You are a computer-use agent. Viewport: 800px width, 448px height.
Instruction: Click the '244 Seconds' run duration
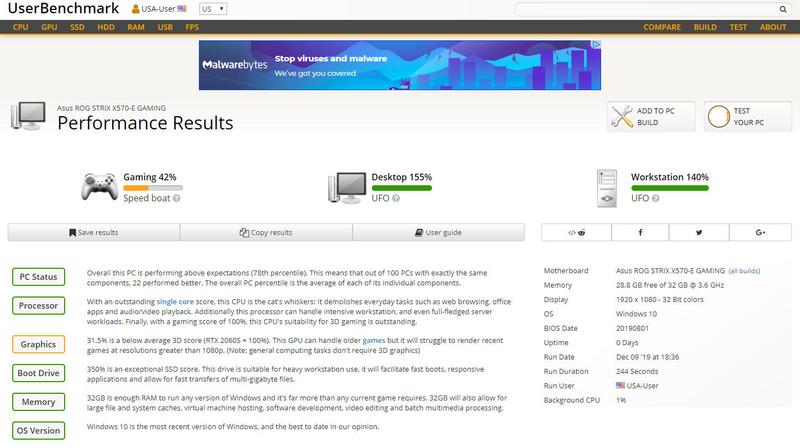click(637, 371)
